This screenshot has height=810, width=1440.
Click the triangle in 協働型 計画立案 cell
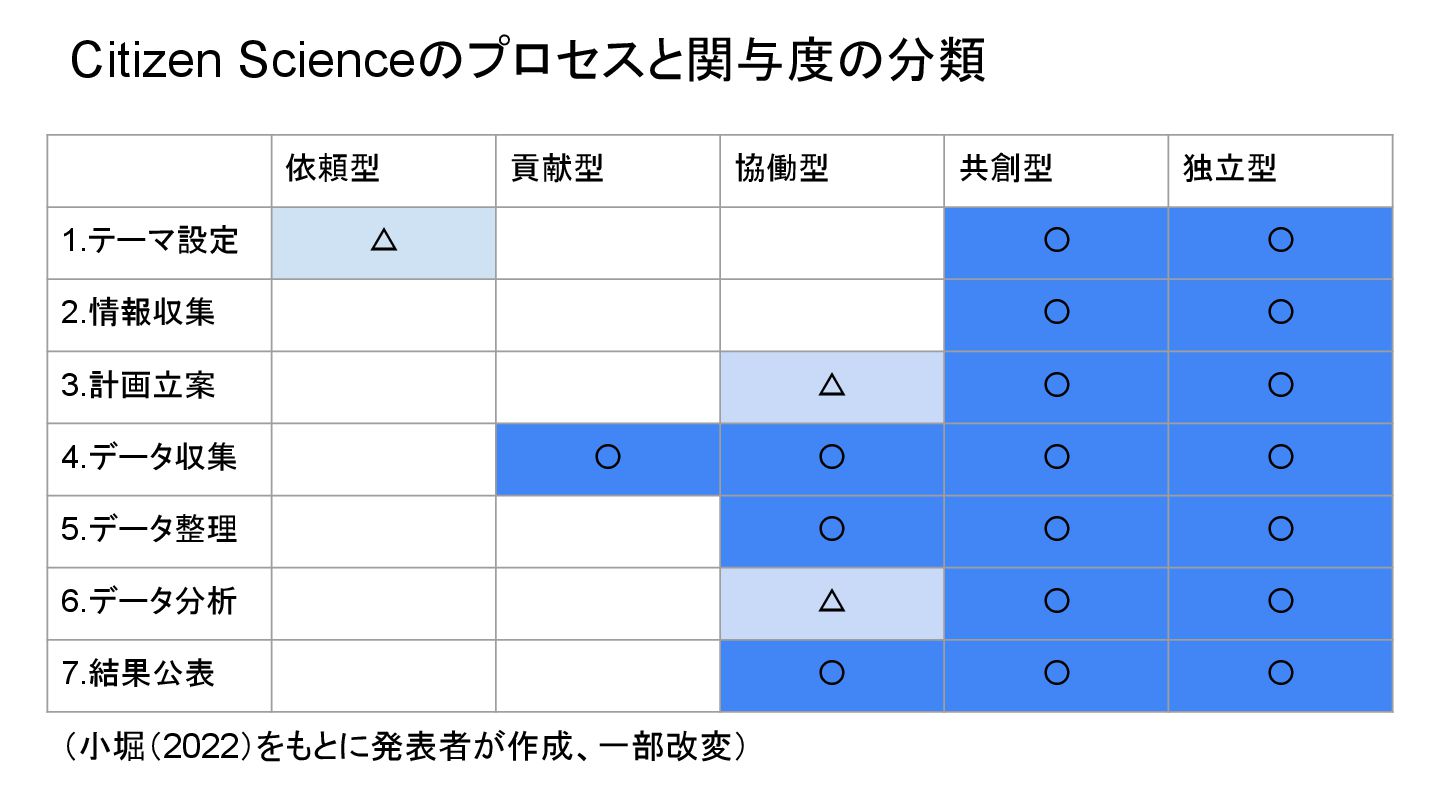(x=832, y=384)
